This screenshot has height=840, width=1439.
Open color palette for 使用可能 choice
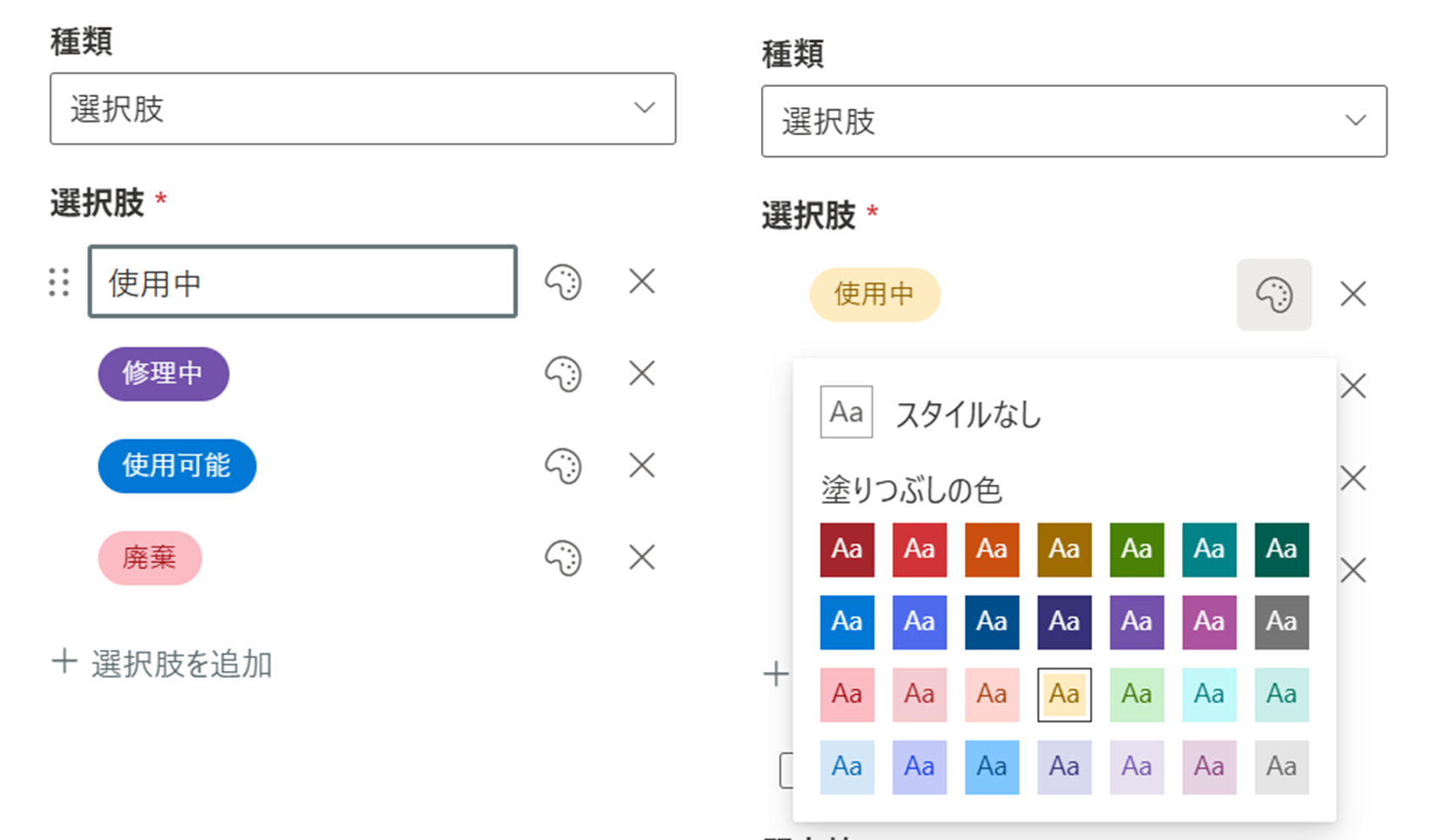pyautogui.click(x=563, y=466)
